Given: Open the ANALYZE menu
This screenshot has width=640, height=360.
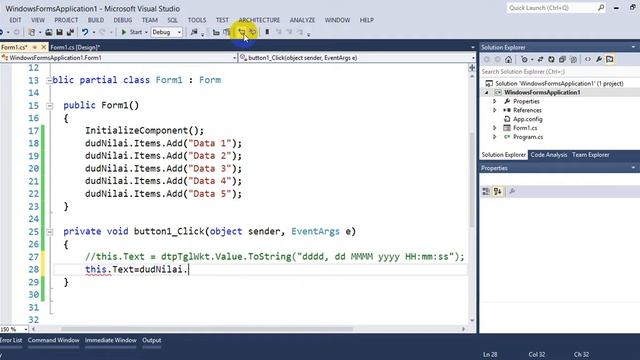Looking at the screenshot, I should [x=302, y=20].
